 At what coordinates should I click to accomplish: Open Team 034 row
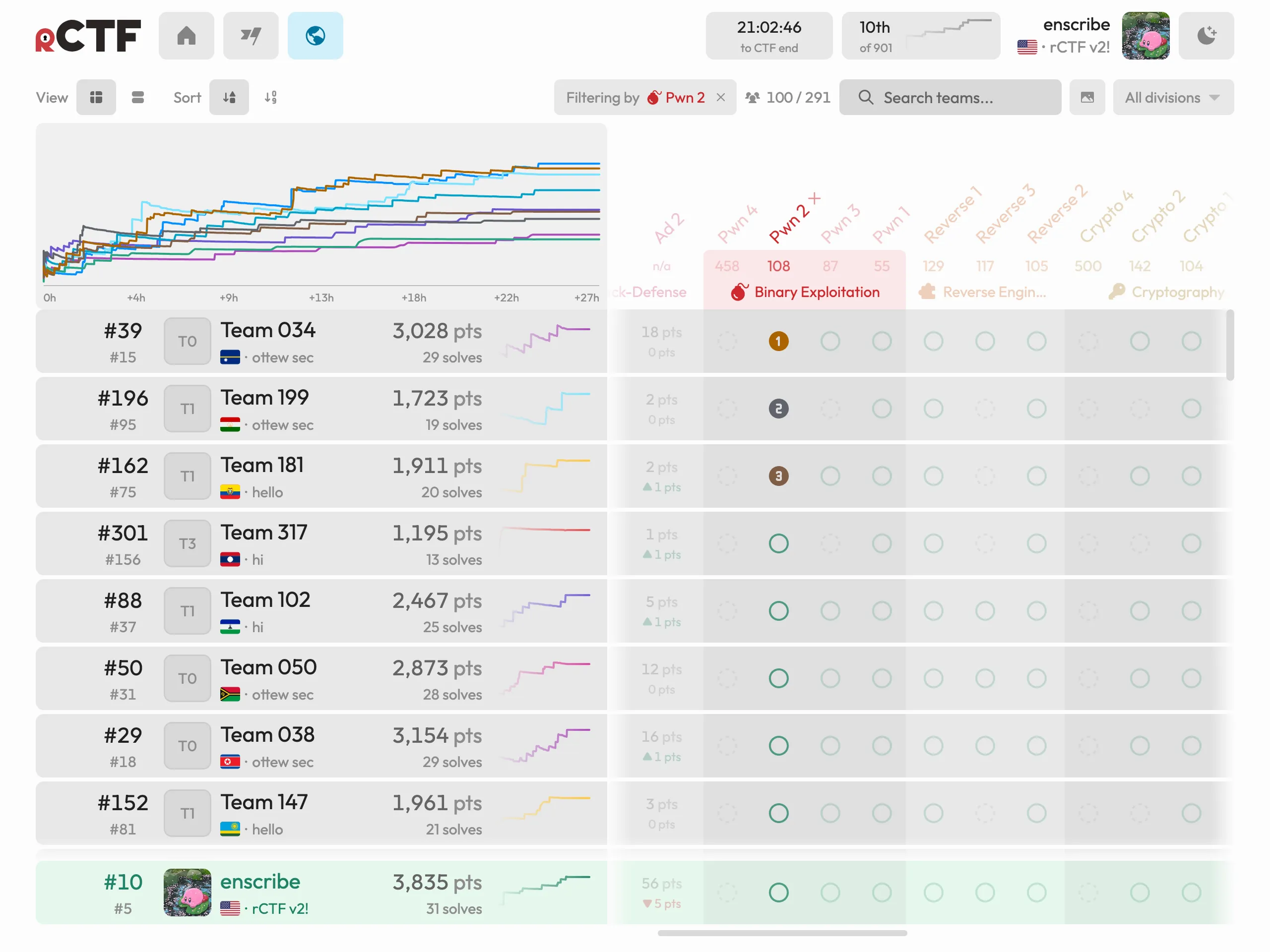[321, 342]
